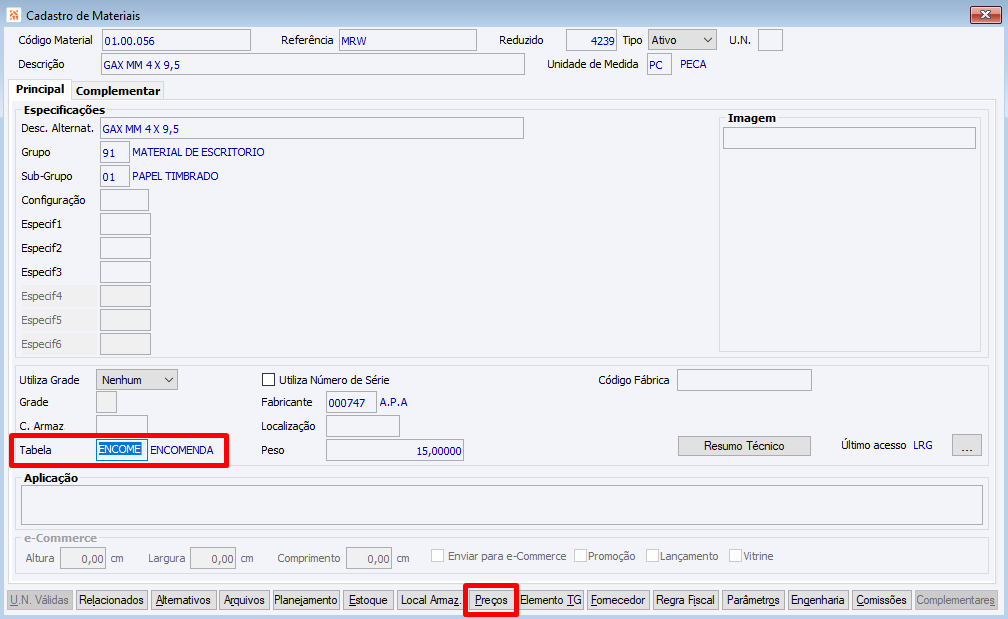Enable Enviar para e-Commerce checkbox
This screenshot has height=619, width=1008.
(x=437, y=556)
